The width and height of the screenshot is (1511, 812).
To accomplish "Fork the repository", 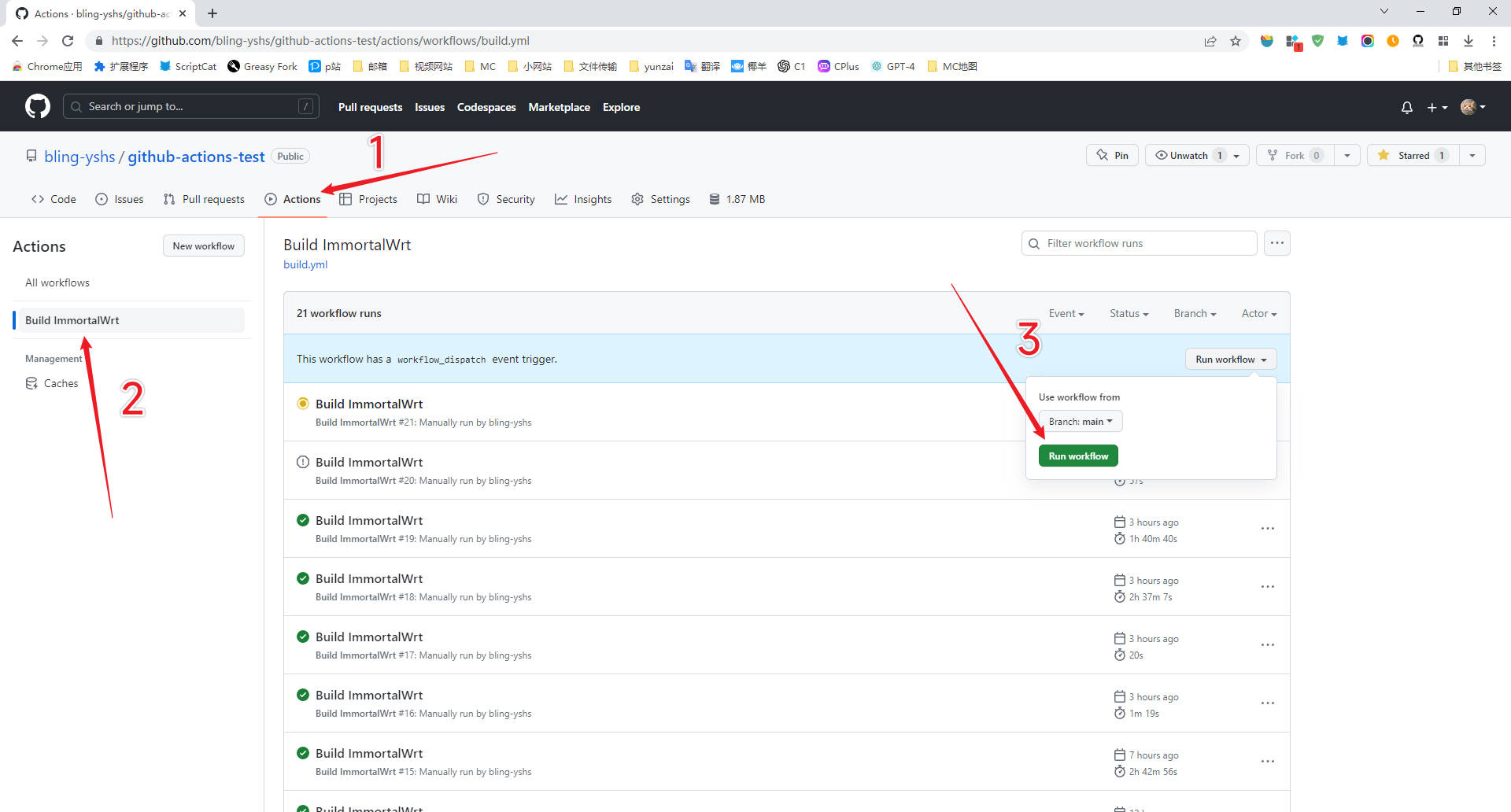I will click(x=1295, y=155).
